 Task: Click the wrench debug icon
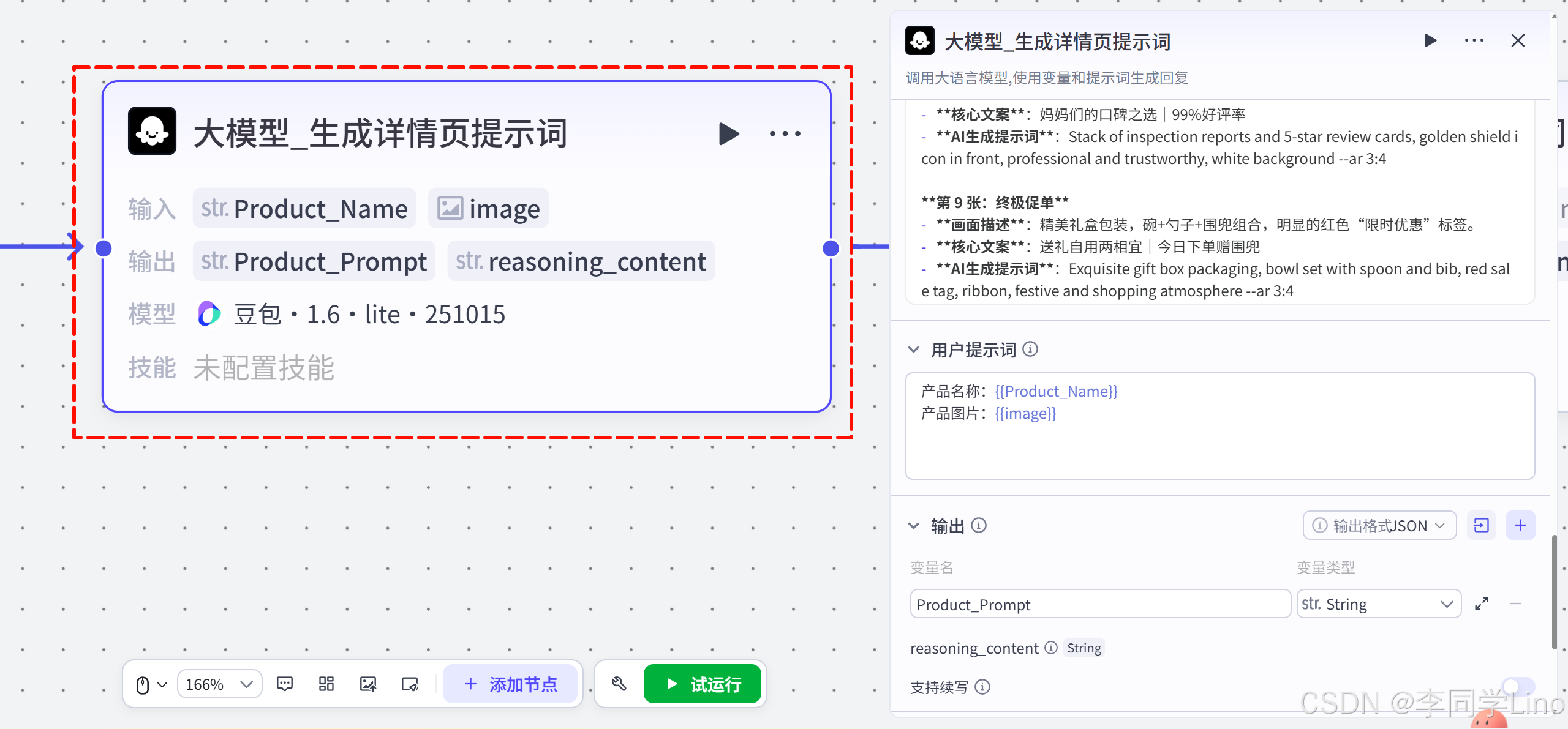click(x=619, y=684)
